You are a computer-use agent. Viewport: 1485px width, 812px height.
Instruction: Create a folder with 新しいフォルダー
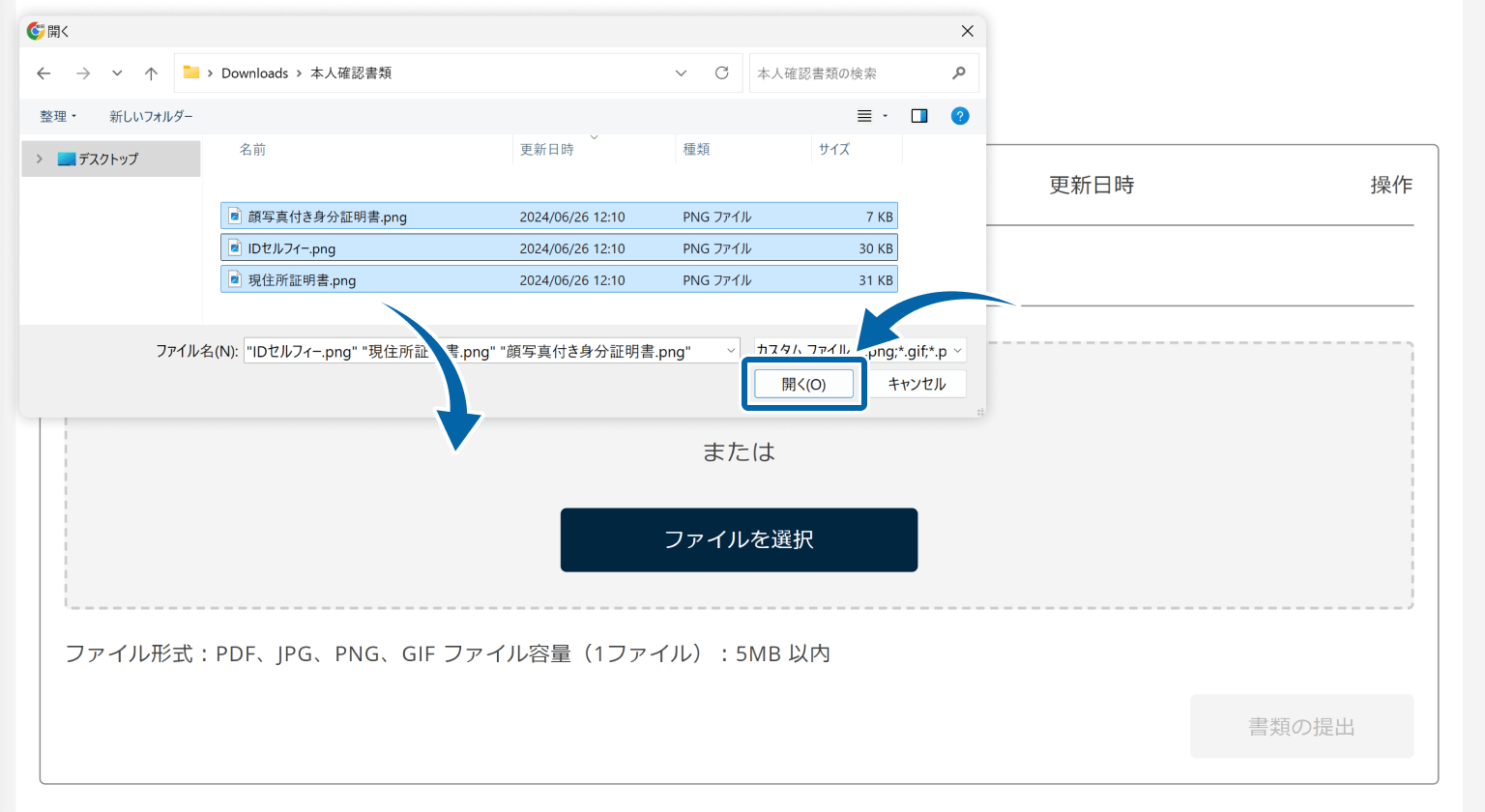[151, 116]
